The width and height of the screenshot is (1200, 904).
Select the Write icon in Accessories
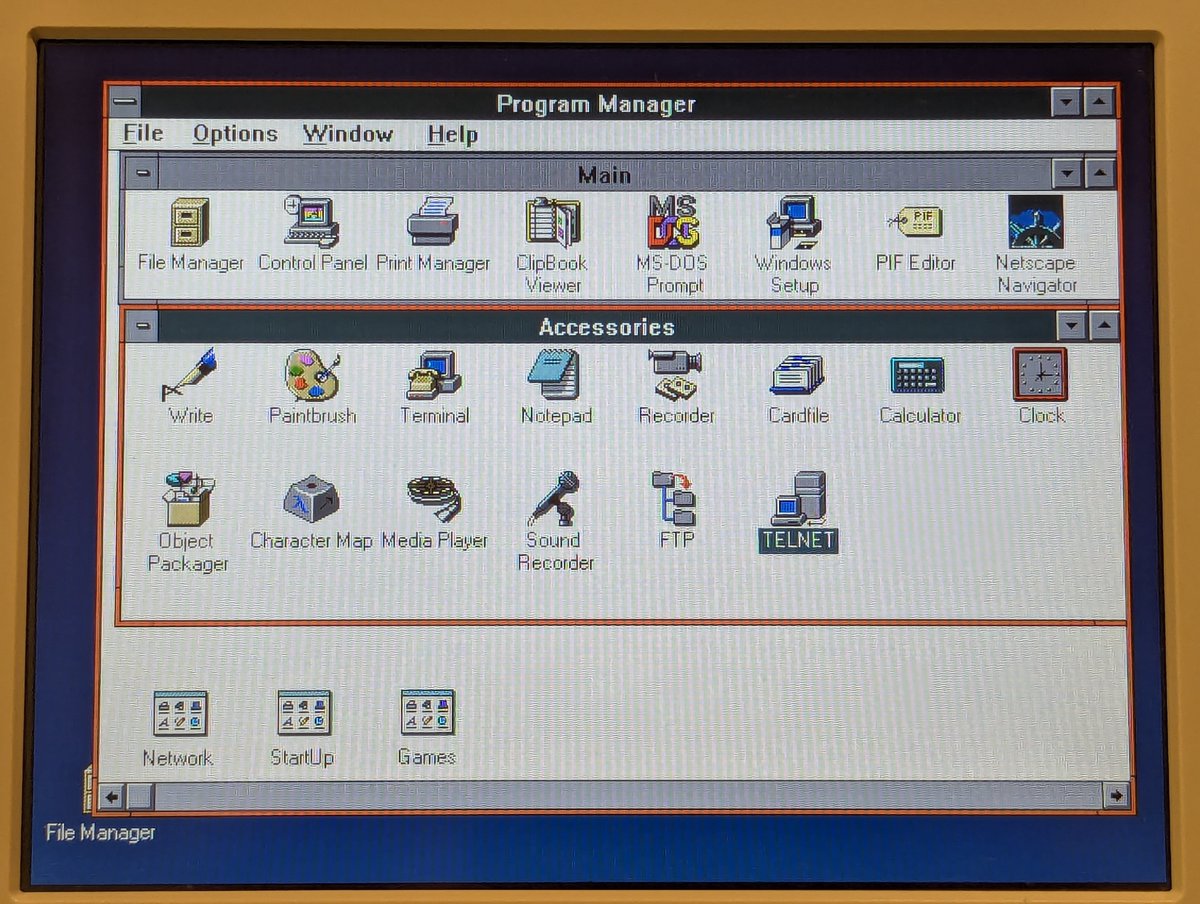(x=190, y=374)
